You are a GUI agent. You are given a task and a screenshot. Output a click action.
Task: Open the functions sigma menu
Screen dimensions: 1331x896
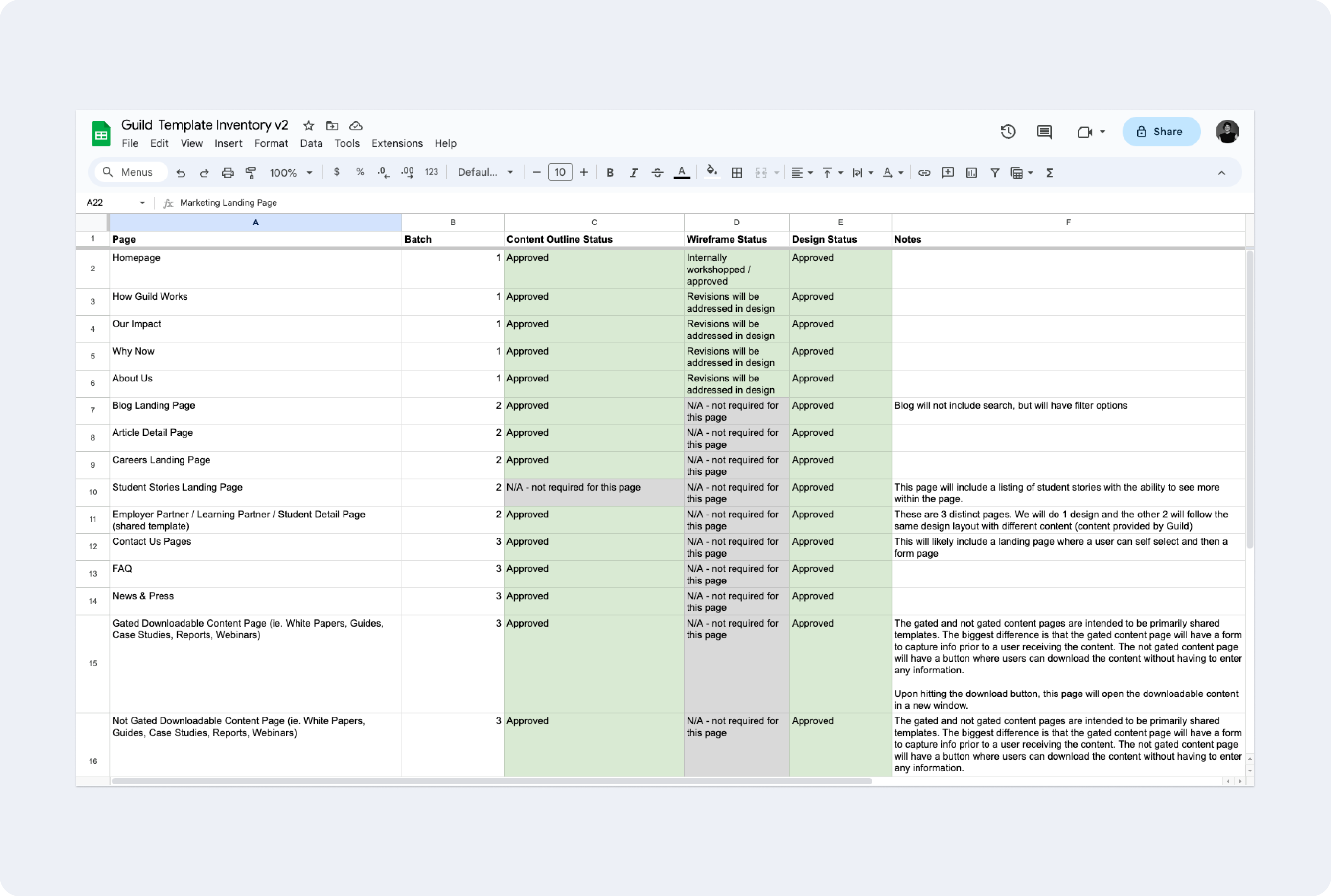1049,173
